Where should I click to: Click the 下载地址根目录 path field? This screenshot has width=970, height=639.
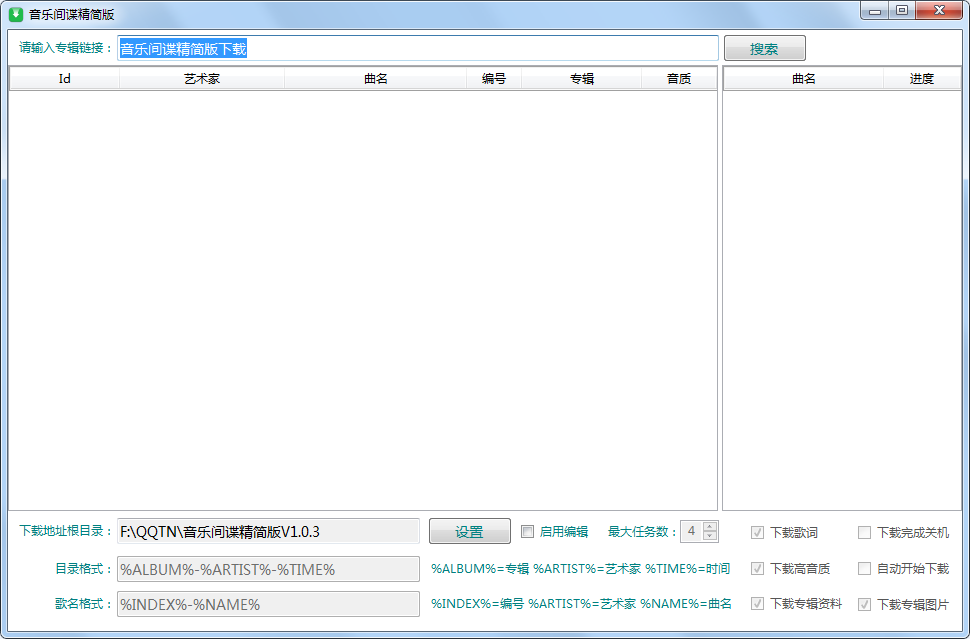(268, 531)
